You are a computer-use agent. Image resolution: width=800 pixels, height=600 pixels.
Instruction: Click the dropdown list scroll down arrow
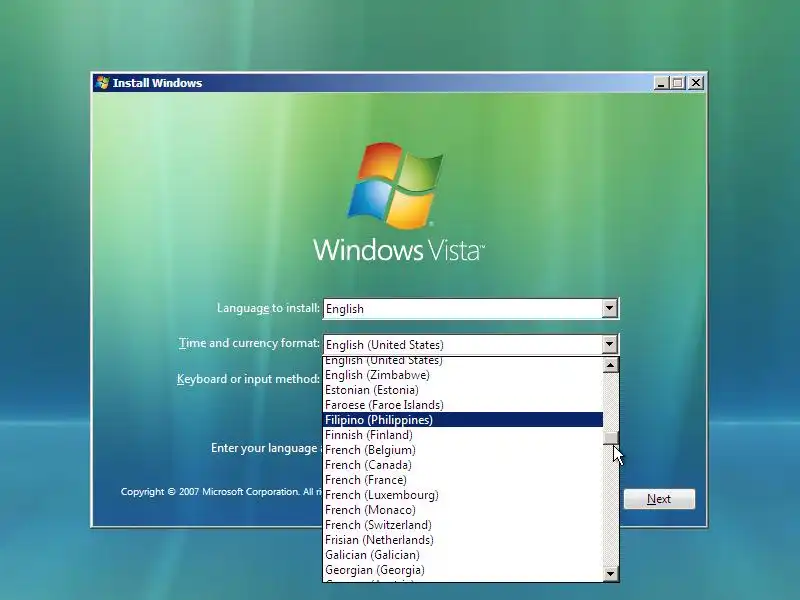611,573
